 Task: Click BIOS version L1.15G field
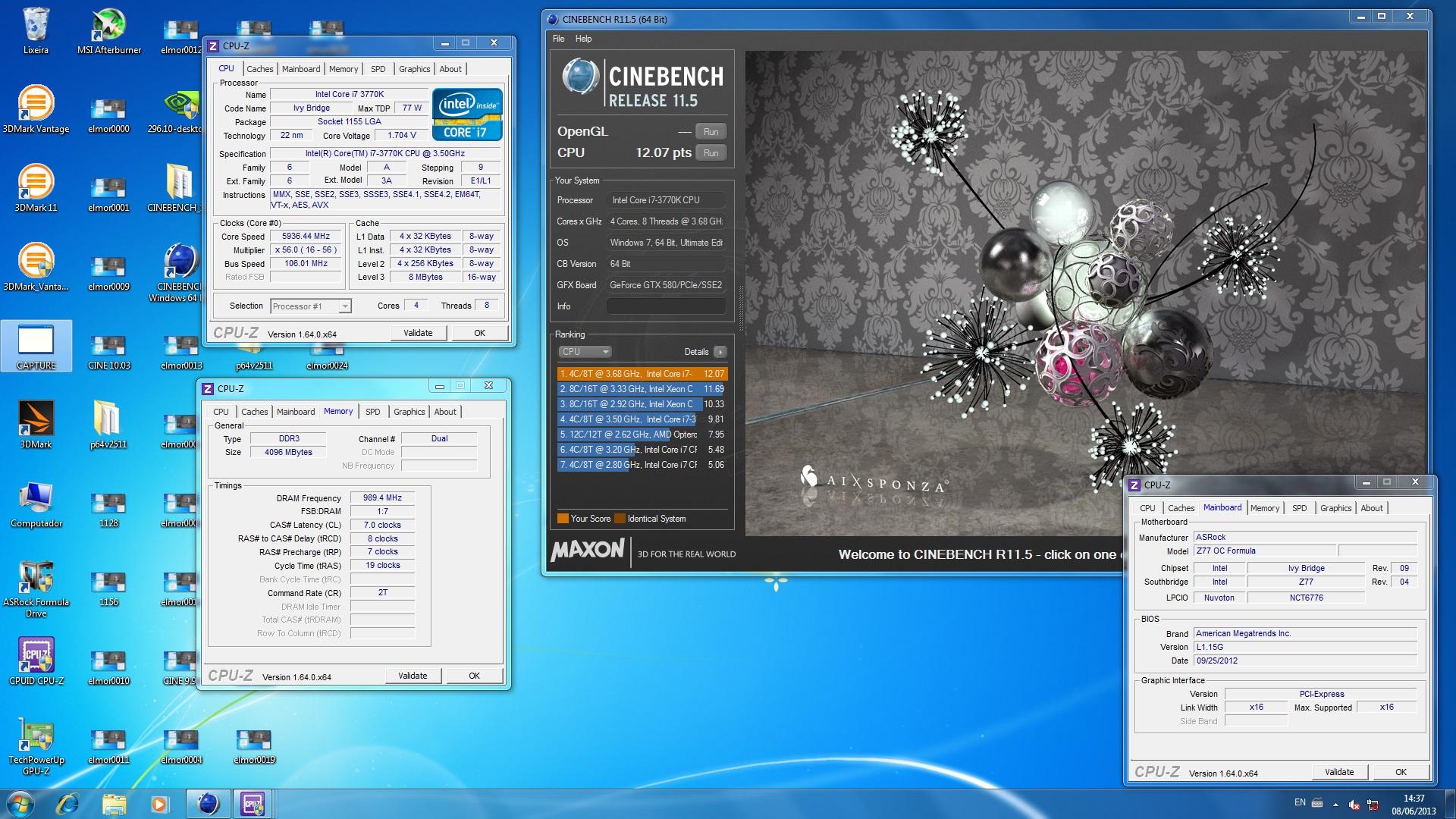pyautogui.click(x=1304, y=648)
